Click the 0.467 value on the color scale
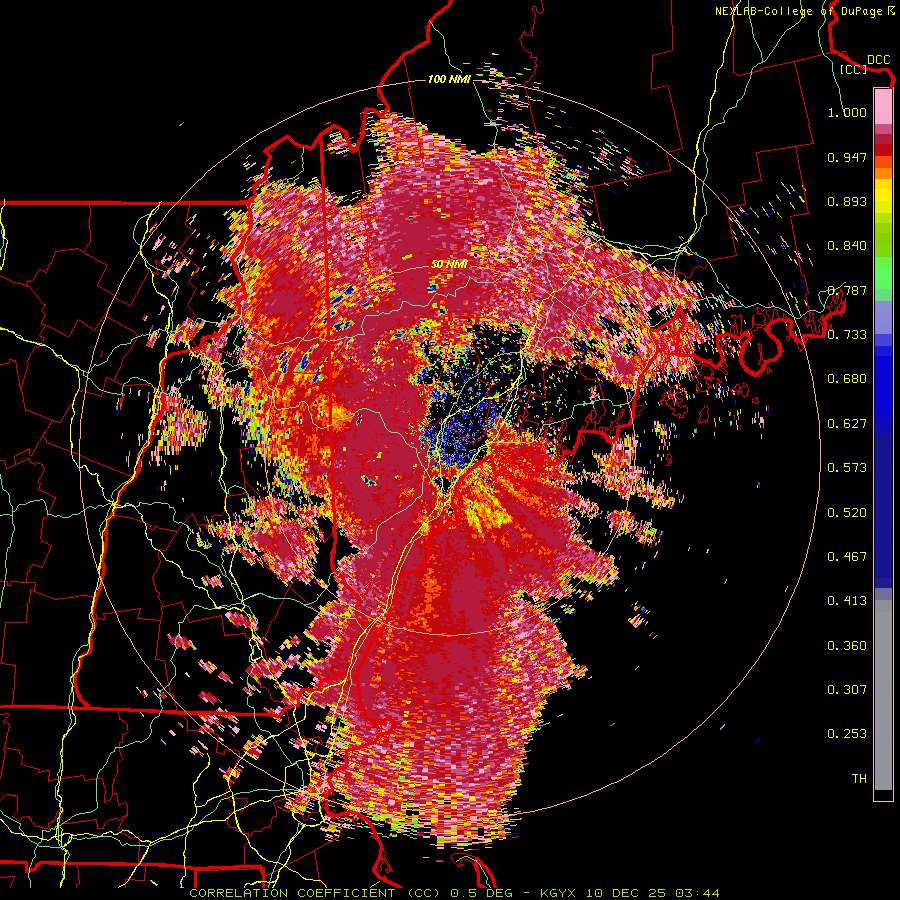Image resolution: width=900 pixels, height=900 pixels. [847, 556]
